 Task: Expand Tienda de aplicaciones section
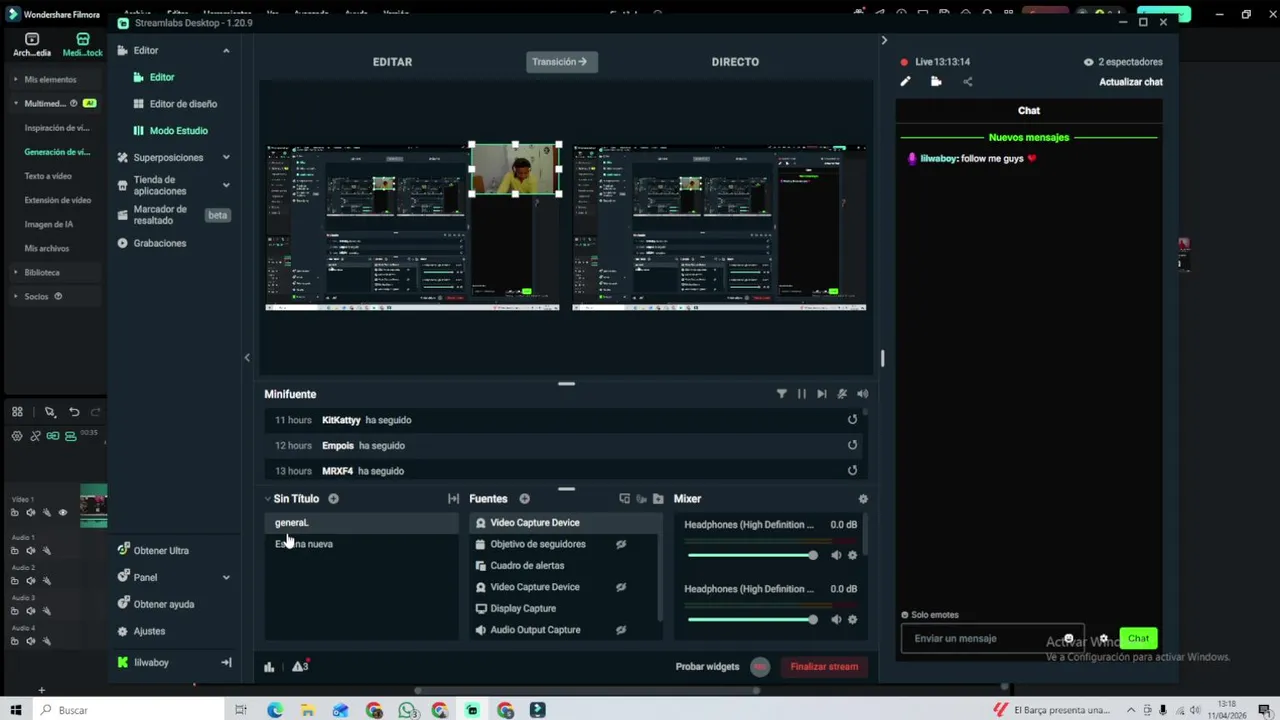pyautogui.click(x=226, y=185)
